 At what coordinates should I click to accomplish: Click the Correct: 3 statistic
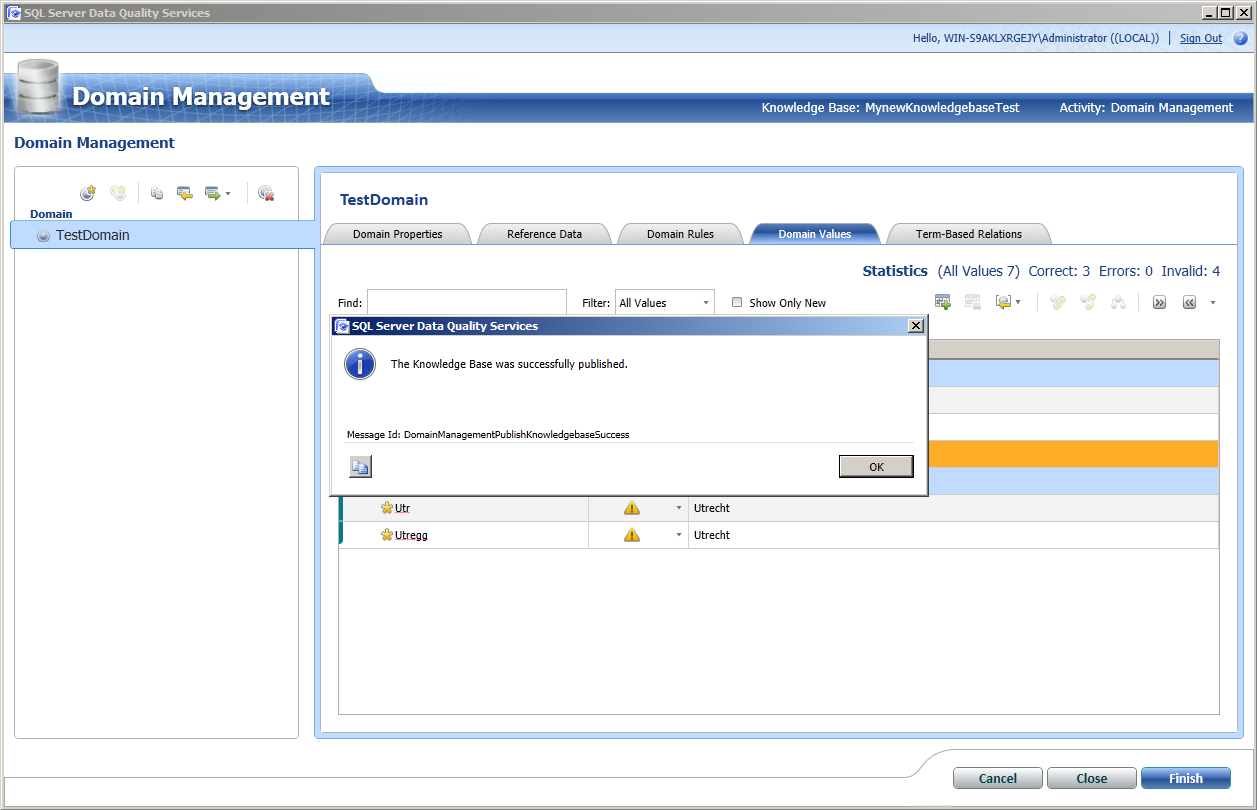(x=1059, y=271)
